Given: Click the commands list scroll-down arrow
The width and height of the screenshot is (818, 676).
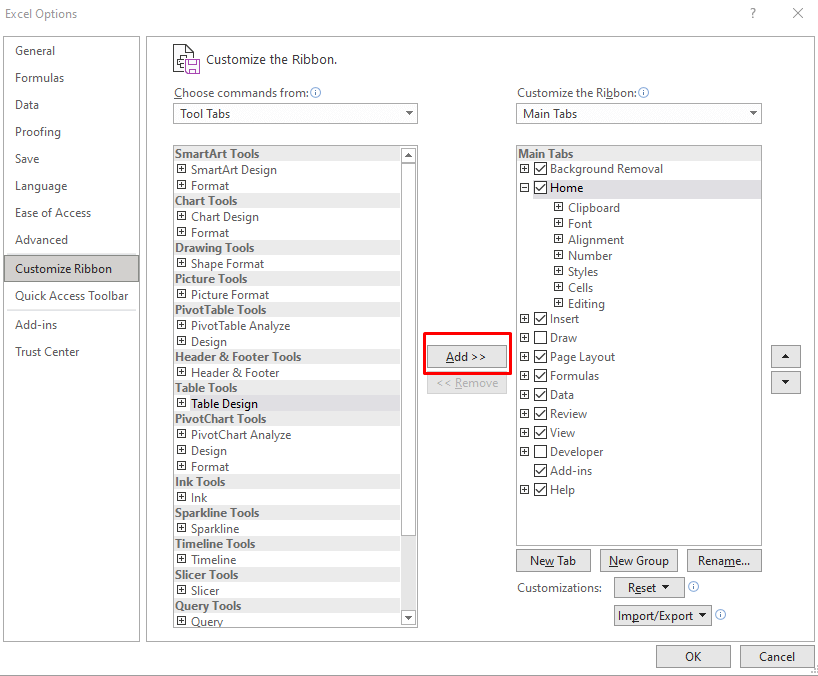Looking at the screenshot, I should pos(408,618).
